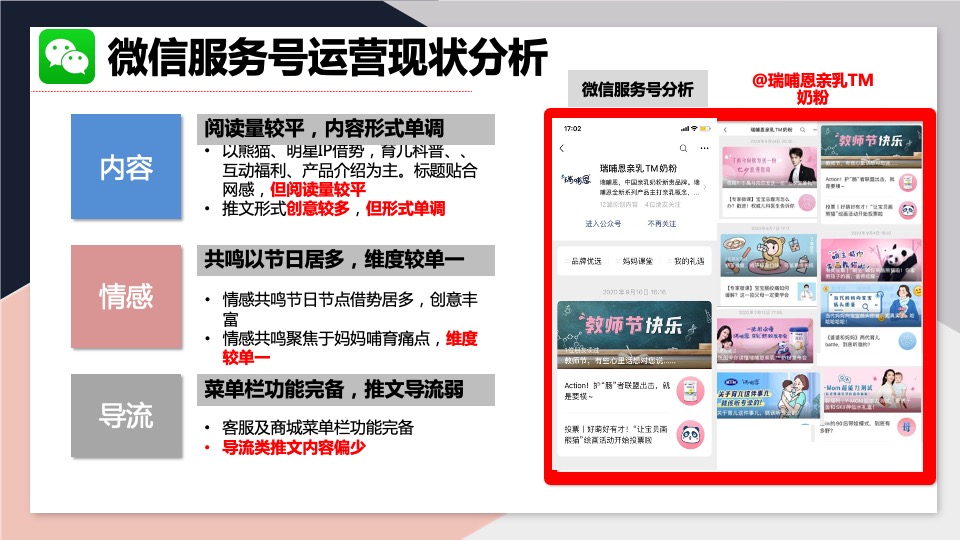
Task: Open the 教师节快乐 banner under 2020年9月10日
Action: pyautogui.click(x=634, y=334)
